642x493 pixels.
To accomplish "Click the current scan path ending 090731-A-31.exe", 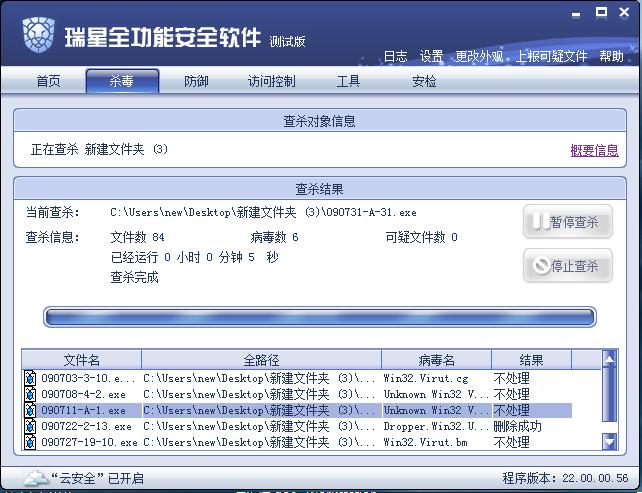I will 263,213.
